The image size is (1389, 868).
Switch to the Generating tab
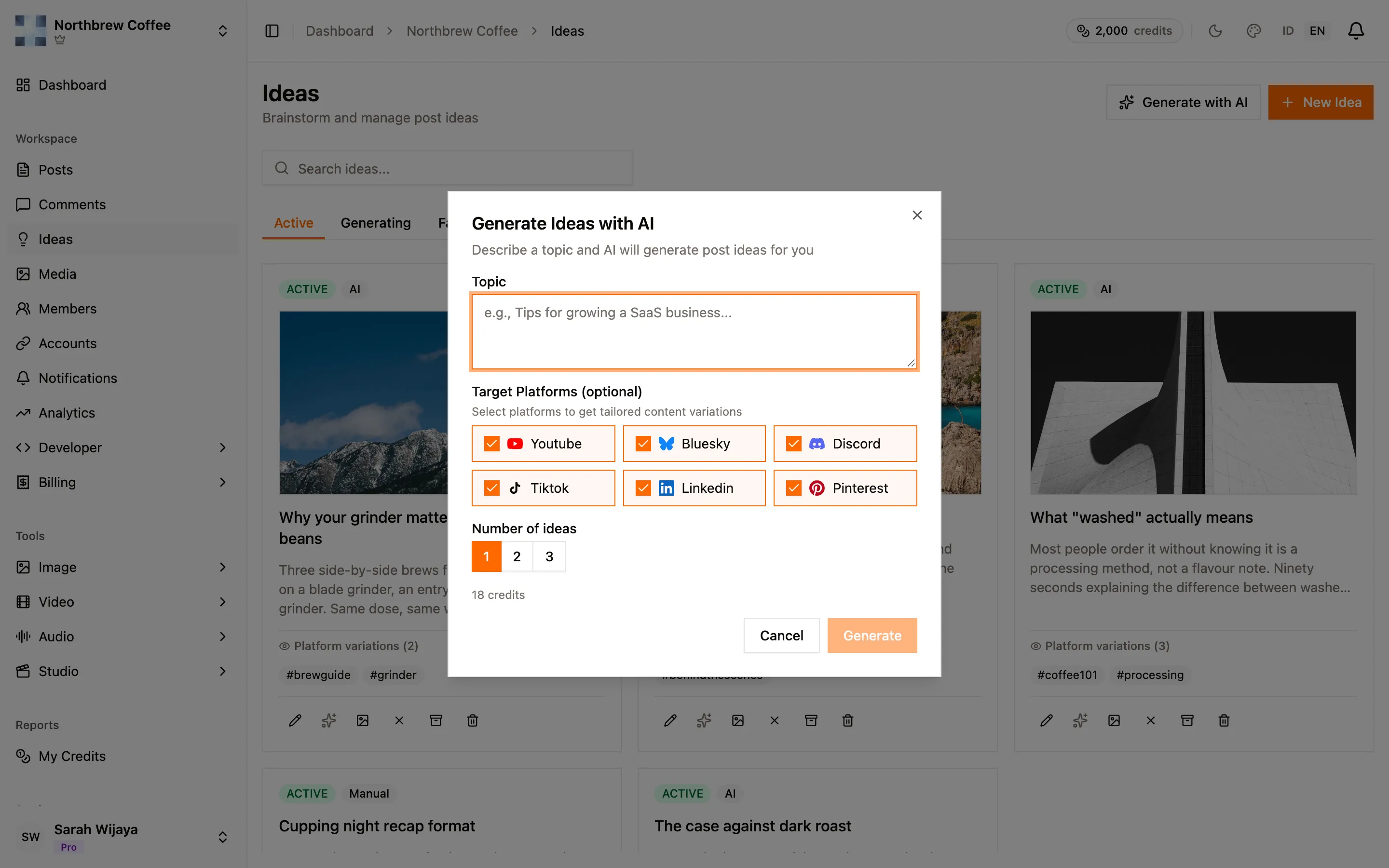click(x=375, y=223)
